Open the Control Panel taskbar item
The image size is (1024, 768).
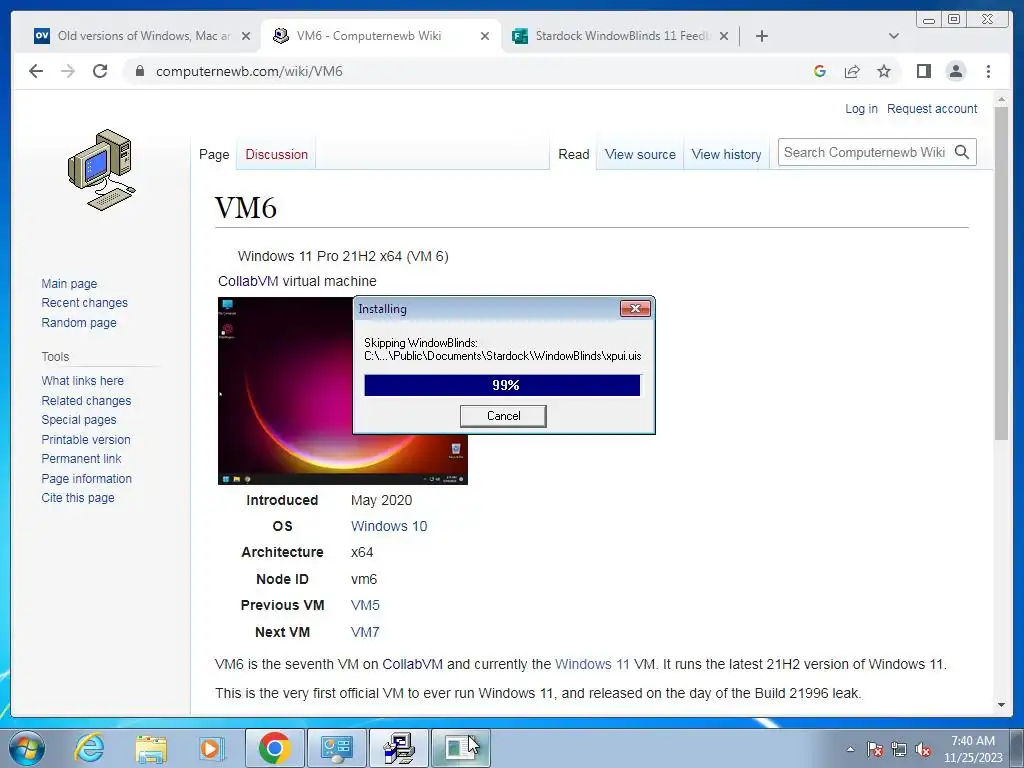pyautogui.click(x=336, y=748)
